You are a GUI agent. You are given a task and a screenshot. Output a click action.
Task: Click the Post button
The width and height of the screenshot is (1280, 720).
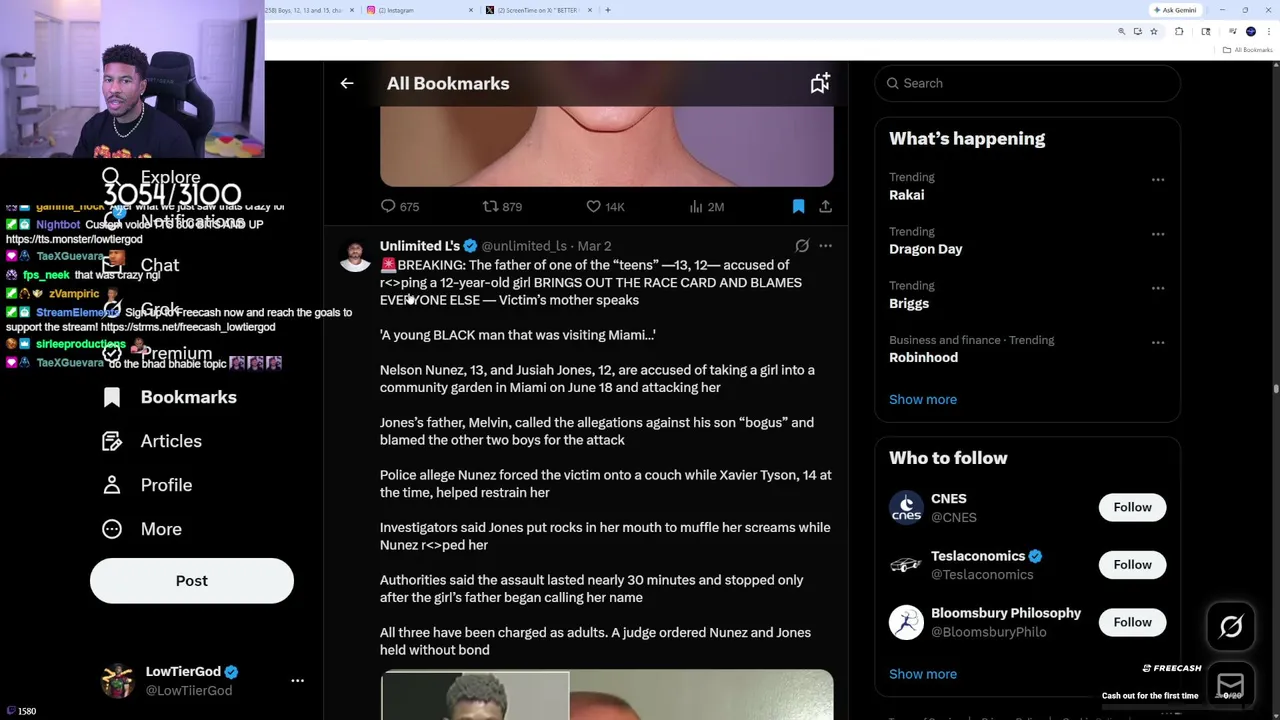tap(192, 581)
